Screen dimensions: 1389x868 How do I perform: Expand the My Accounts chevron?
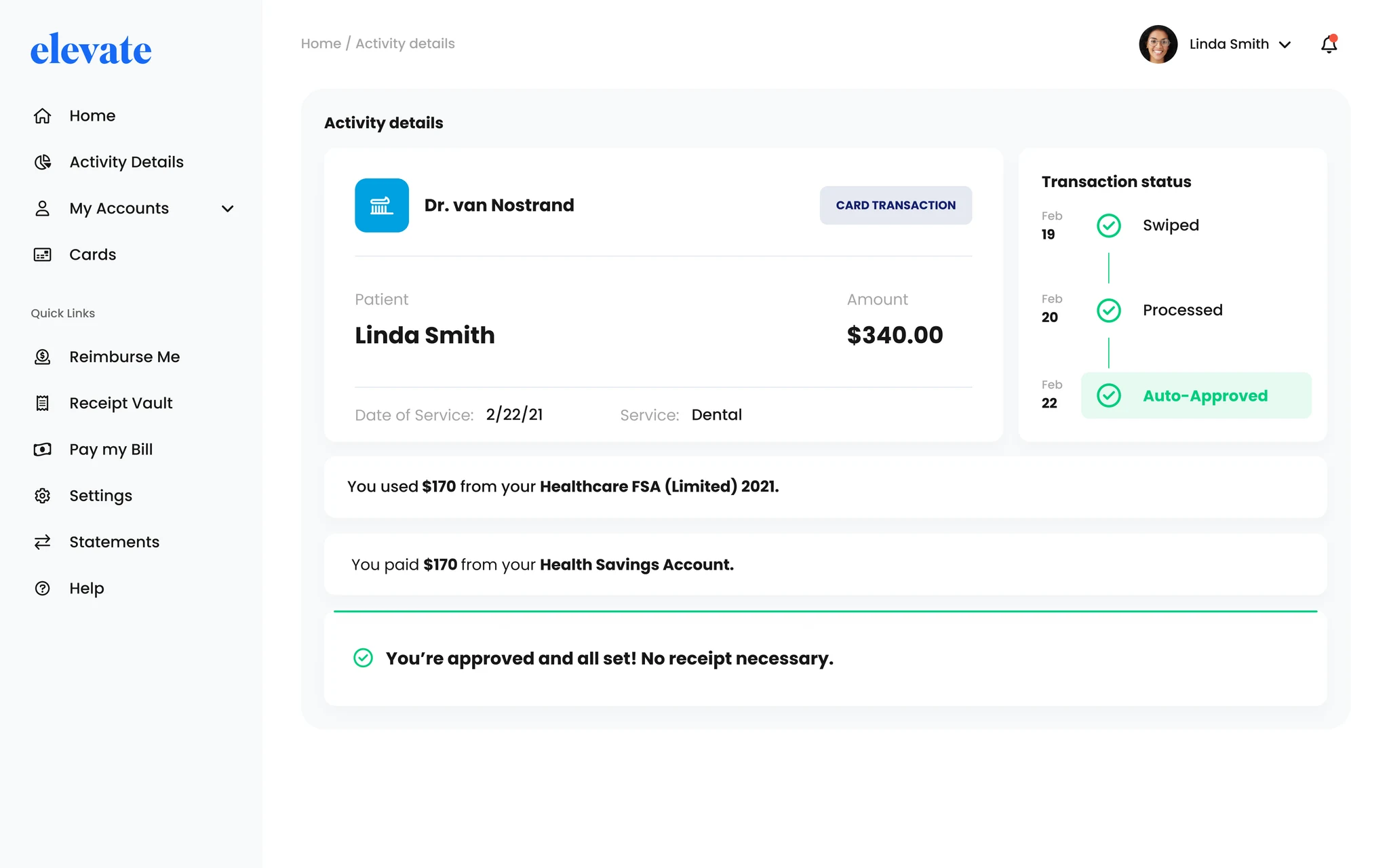coord(228,209)
